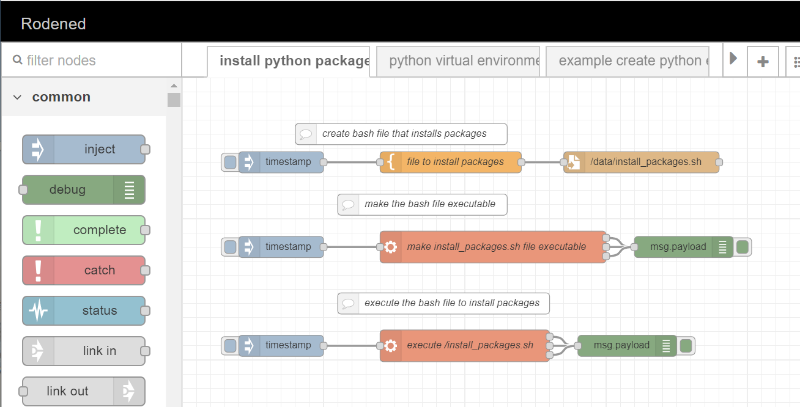The image size is (800, 407).
Task: Select the comment 'create bash file that installs packages'
Action: pos(401,134)
